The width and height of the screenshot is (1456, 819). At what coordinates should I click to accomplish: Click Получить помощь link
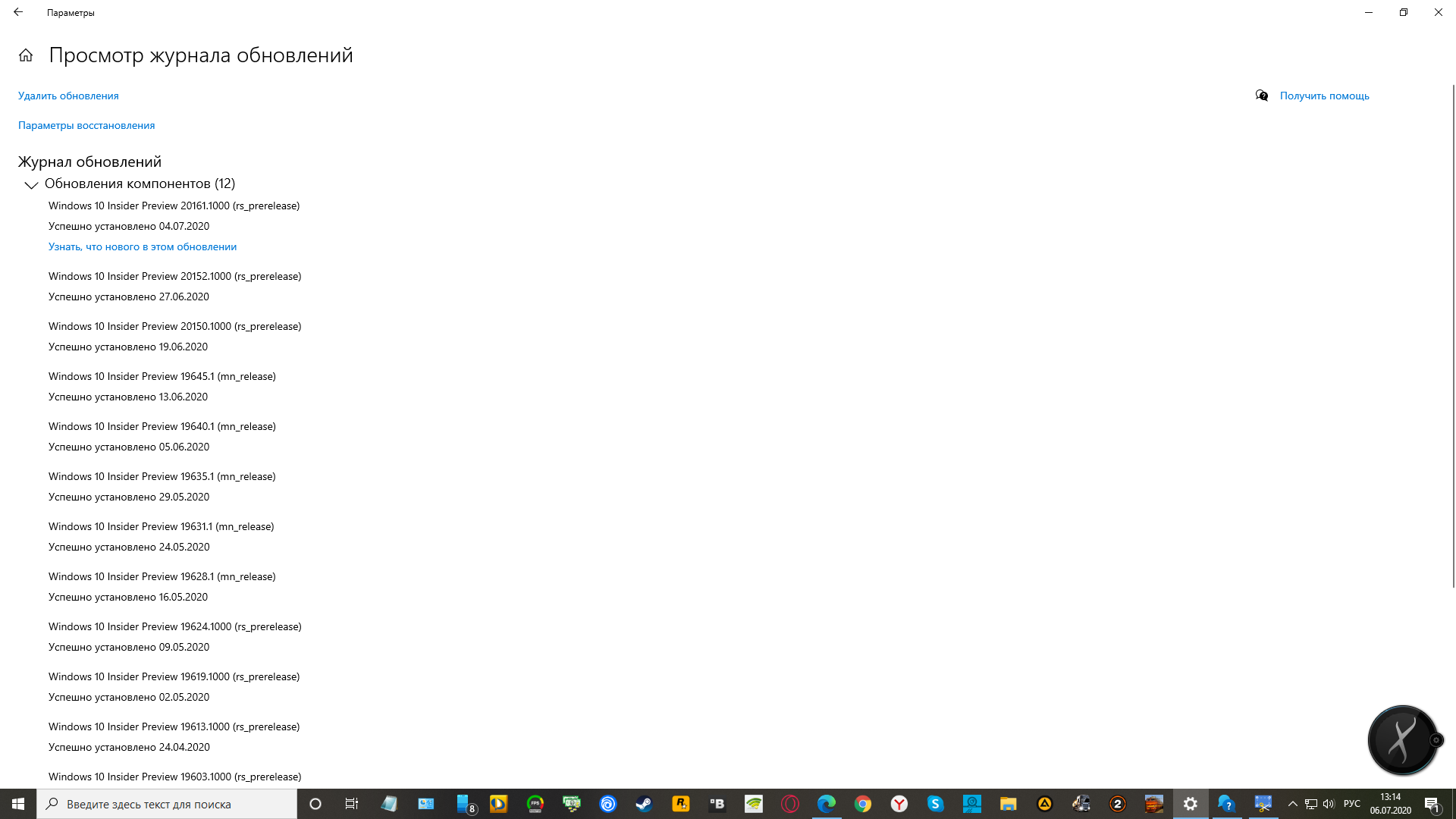point(1324,96)
